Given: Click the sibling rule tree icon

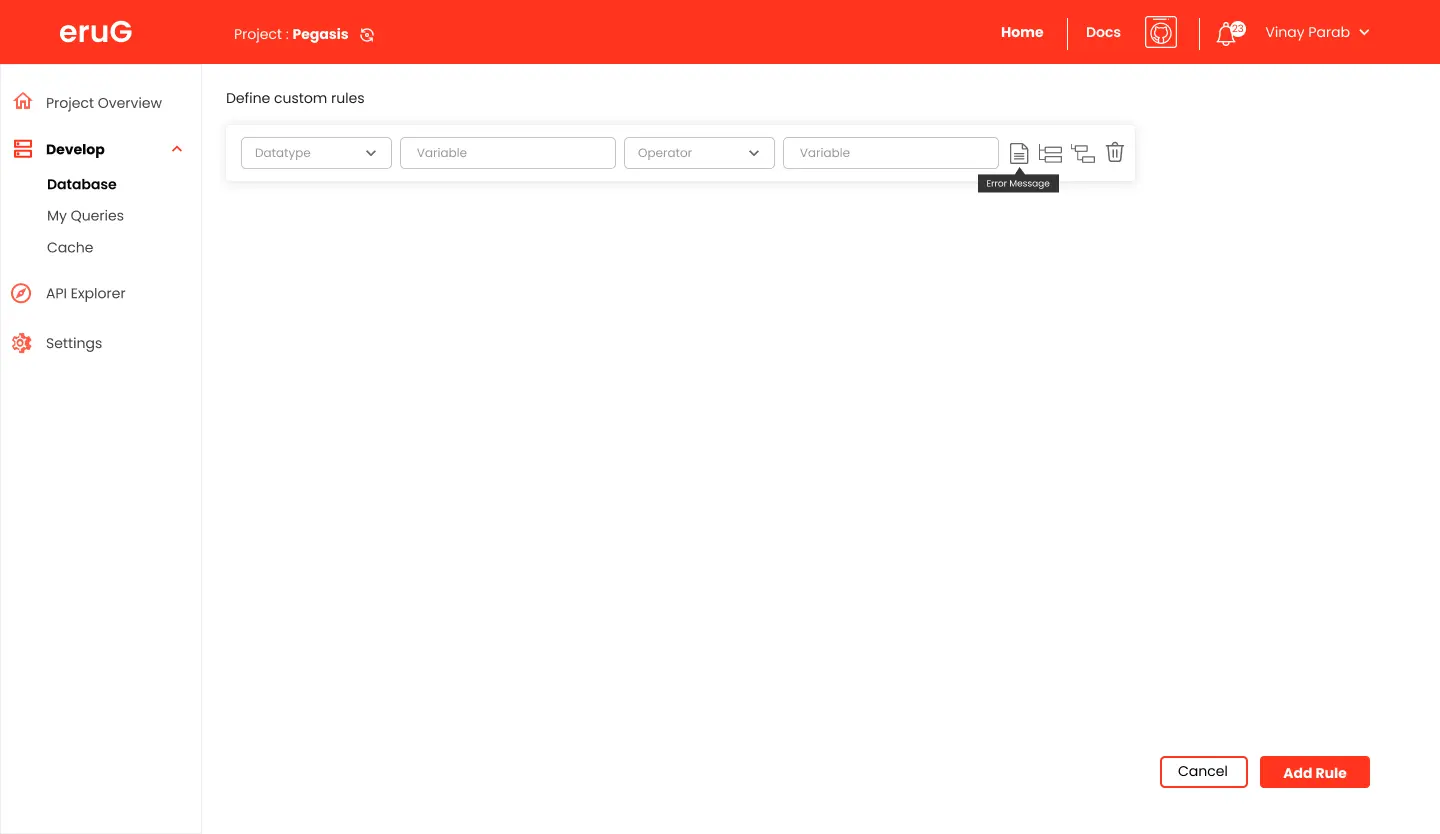Looking at the screenshot, I should pos(1050,153).
